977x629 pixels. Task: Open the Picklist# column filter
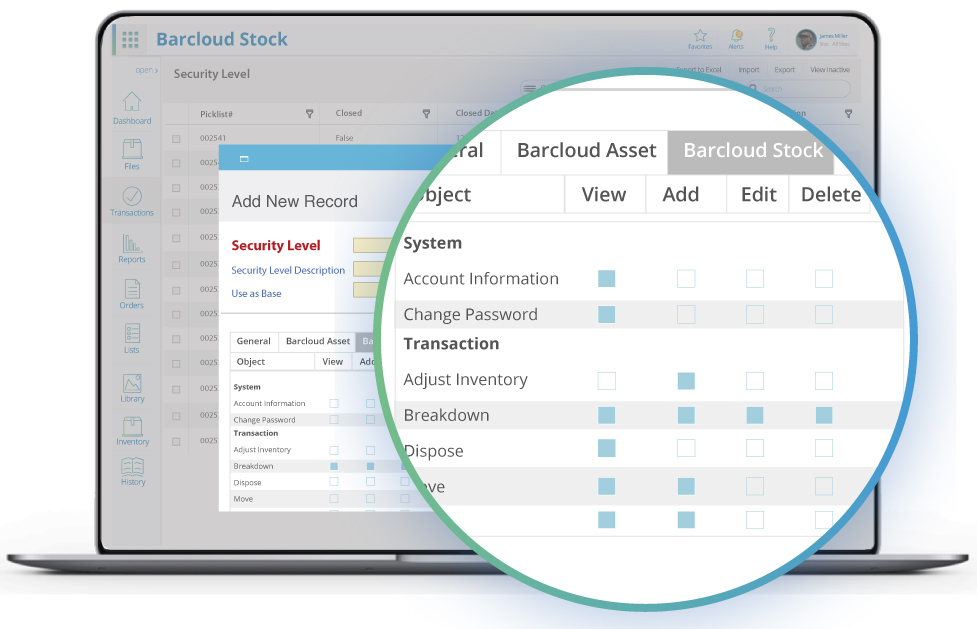coord(310,114)
